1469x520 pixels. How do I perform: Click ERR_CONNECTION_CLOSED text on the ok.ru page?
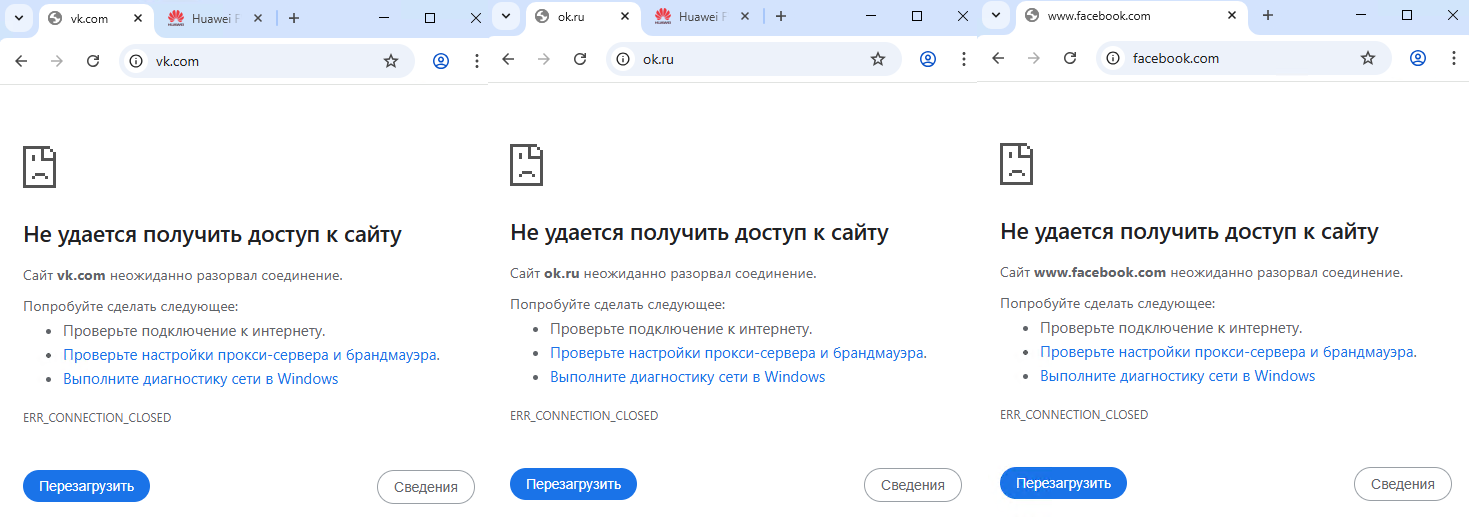tap(584, 416)
